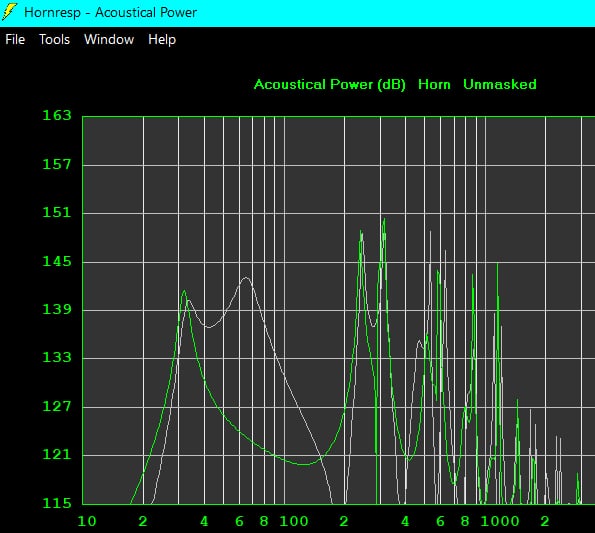Open the Help menu

(x=162, y=39)
